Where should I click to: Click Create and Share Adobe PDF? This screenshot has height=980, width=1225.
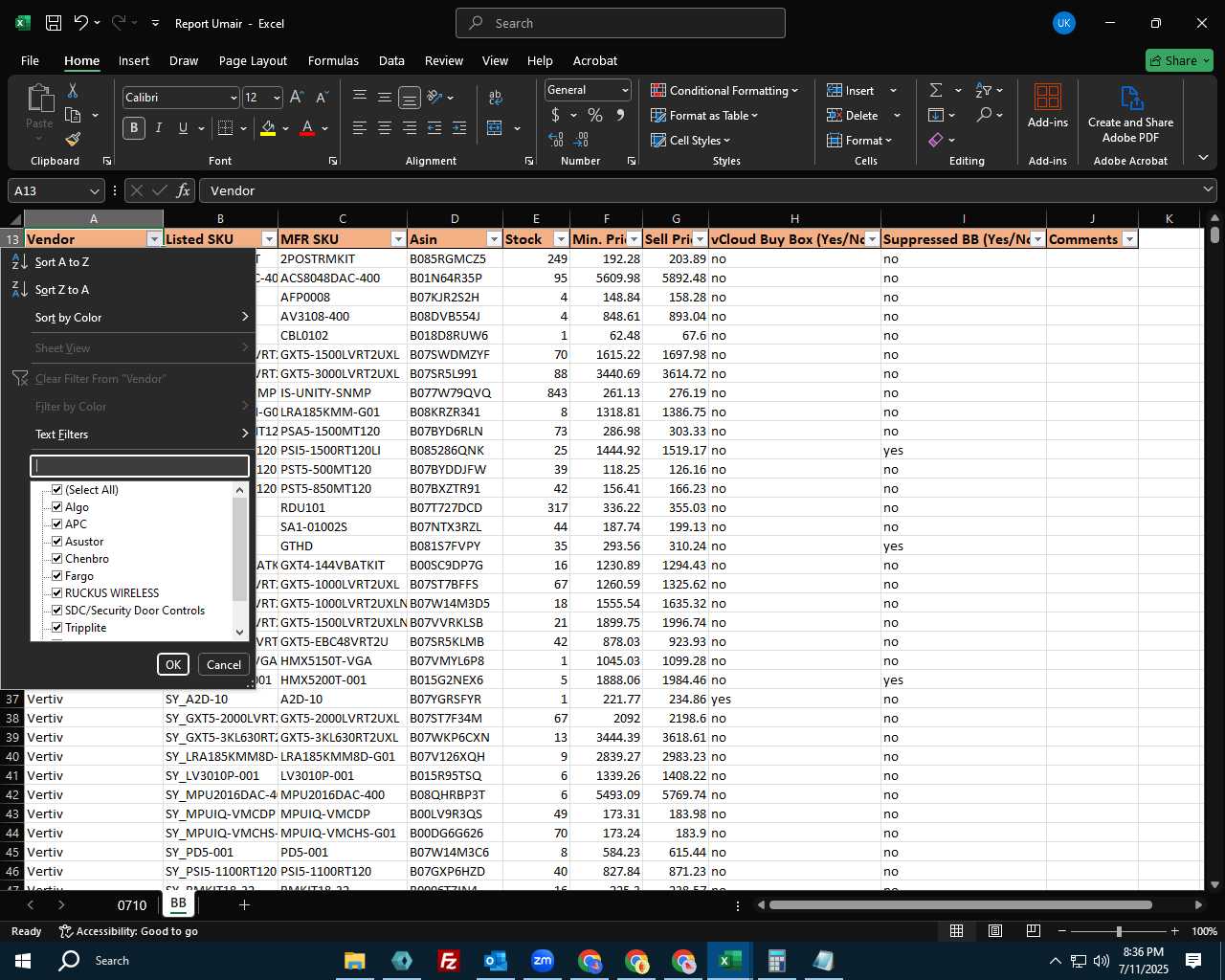(1130, 114)
